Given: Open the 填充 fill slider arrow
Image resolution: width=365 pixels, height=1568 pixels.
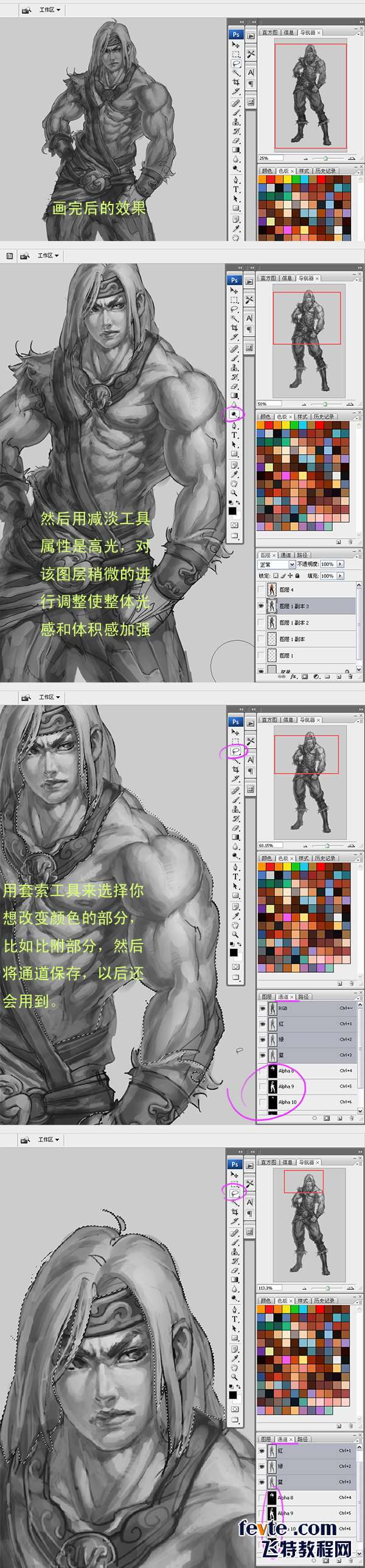Looking at the screenshot, I should click(339, 575).
